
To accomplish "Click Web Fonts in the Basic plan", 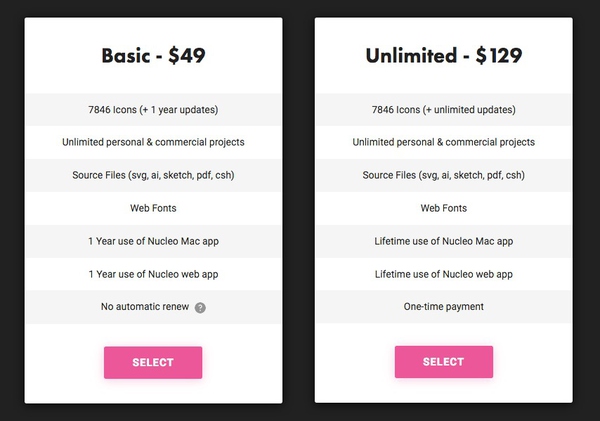I will [153, 208].
